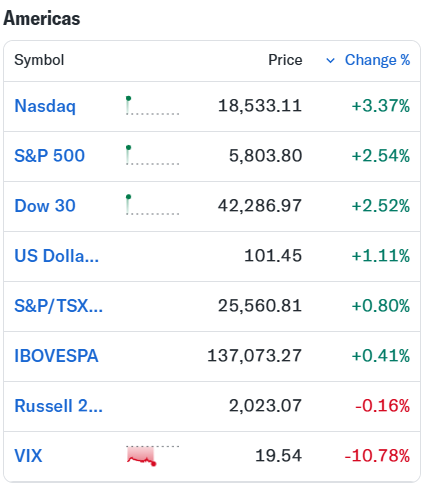Image resolution: width=431 pixels, height=484 pixels.
Task: Open the Dow 30 symbol link
Action: tap(45, 206)
